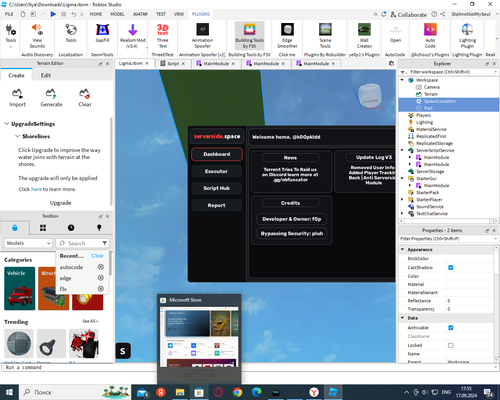This screenshot has height=400, width=500.
Task: Toggle the Locked checkbox
Action: (451, 345)
